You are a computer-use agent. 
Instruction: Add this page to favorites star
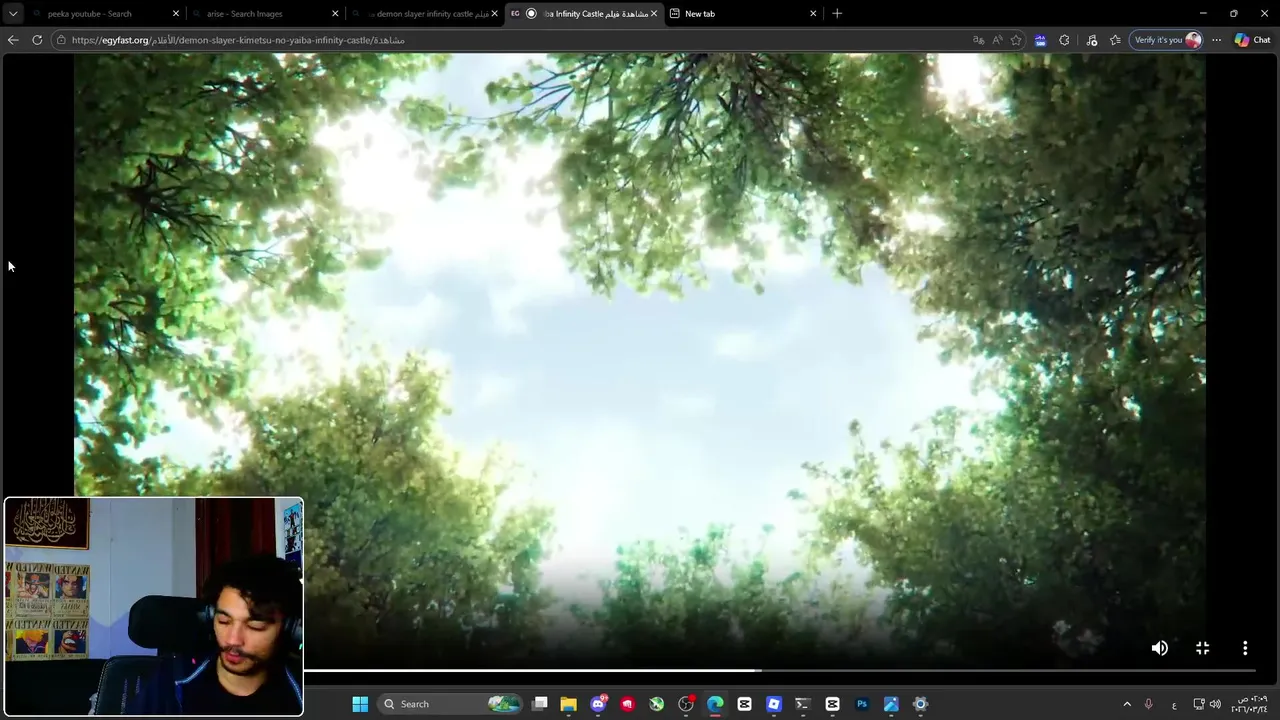(1016, 40)
